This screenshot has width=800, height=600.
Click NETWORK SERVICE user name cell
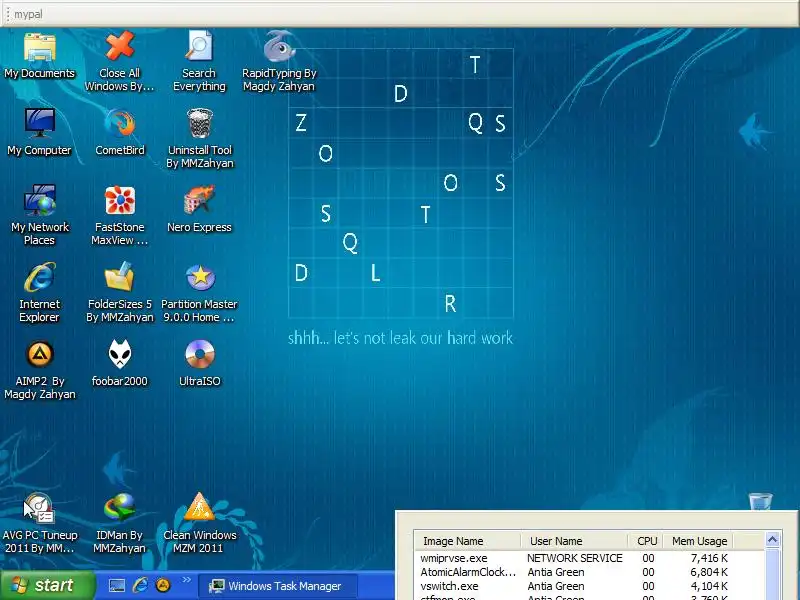(x=574, y=558)
